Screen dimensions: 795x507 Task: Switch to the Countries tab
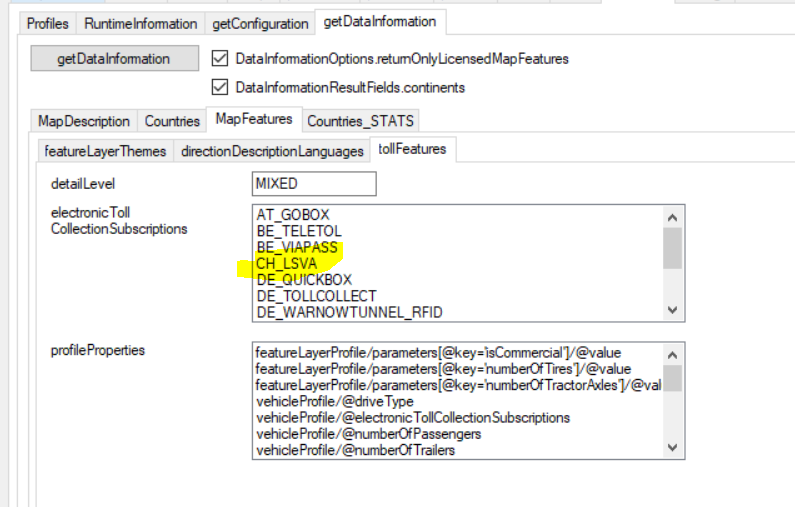click(172, 121)
